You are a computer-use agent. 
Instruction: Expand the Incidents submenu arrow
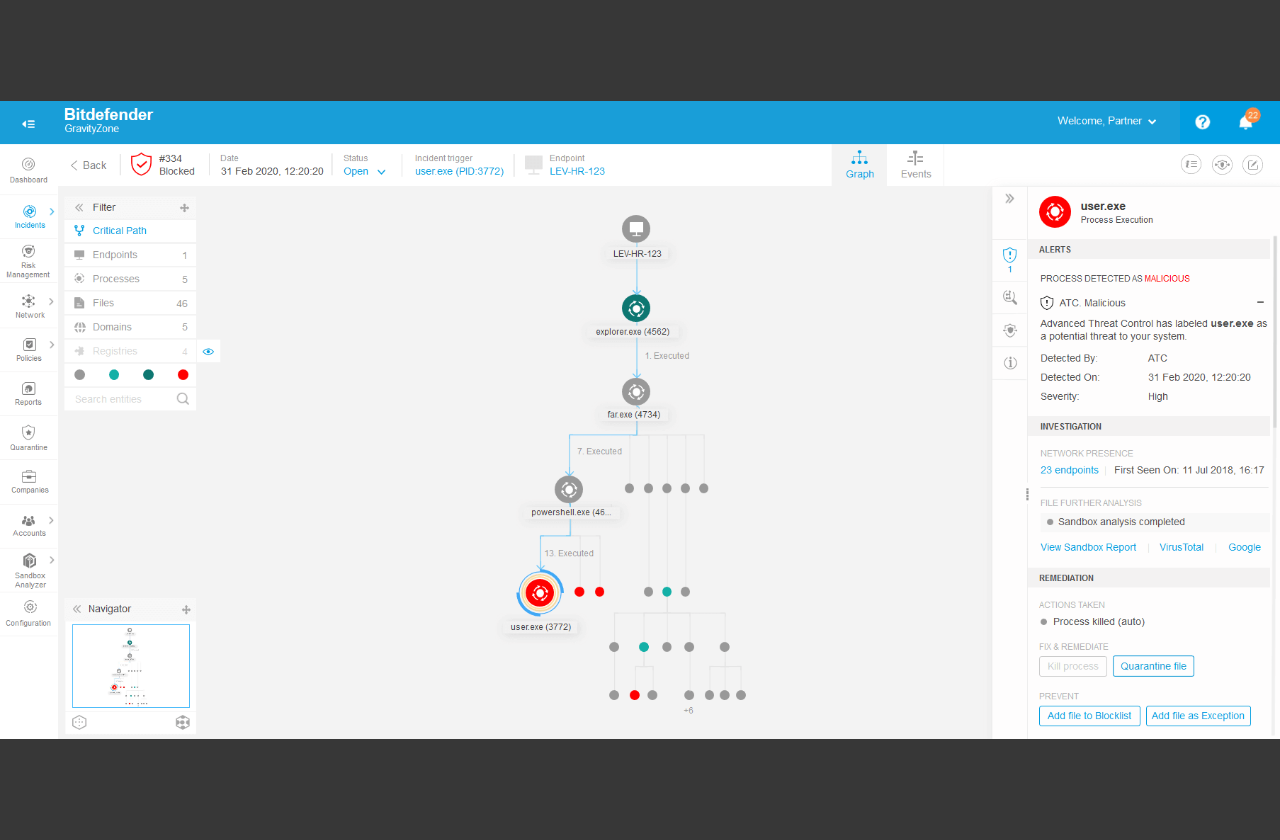pos(52,212)
